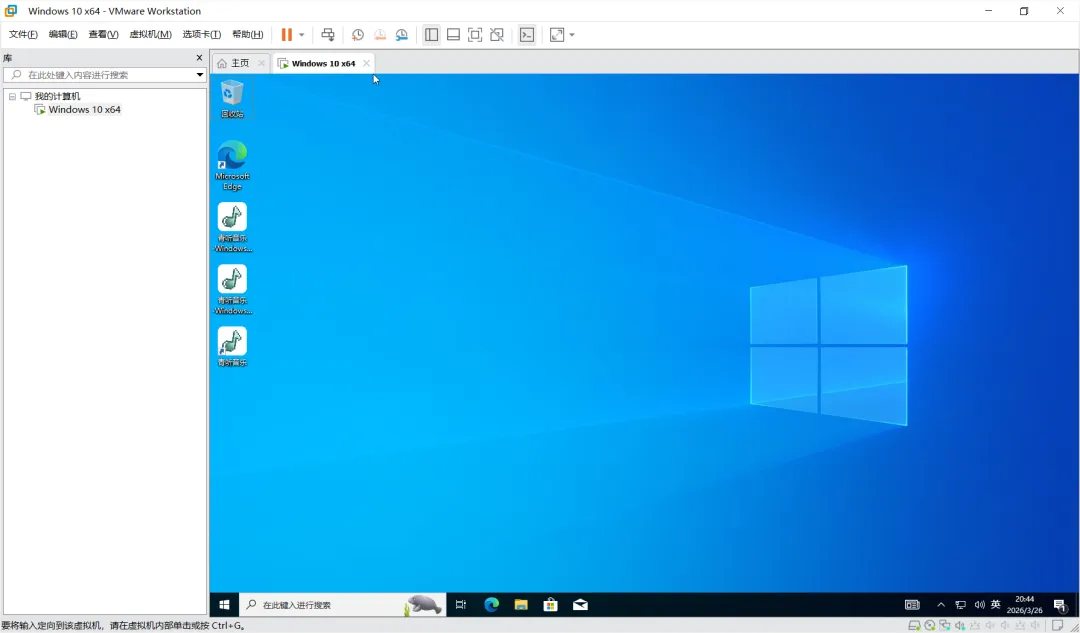Take a snapshot of this virtual machine

point(357,34)
